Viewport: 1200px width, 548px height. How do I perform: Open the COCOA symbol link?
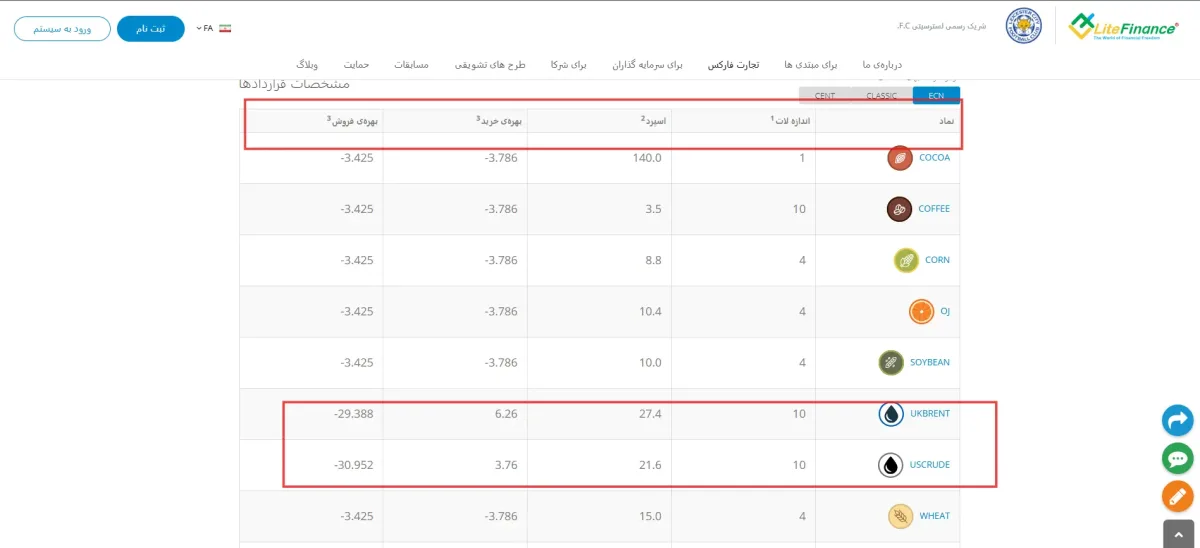click(x=934, y=158)
